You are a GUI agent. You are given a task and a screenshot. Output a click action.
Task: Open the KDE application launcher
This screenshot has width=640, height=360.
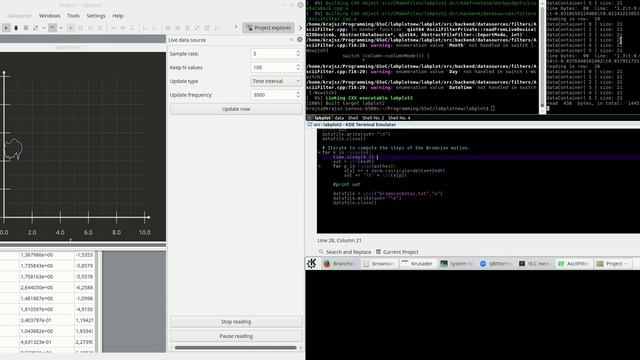click(x=312, y=264)
